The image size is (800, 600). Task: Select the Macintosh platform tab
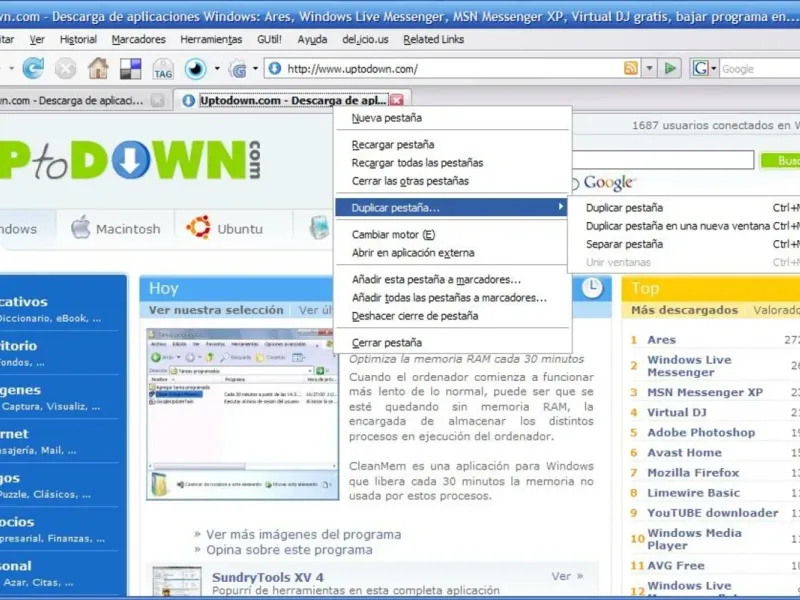pyautogui.click(x=116, y=229)
